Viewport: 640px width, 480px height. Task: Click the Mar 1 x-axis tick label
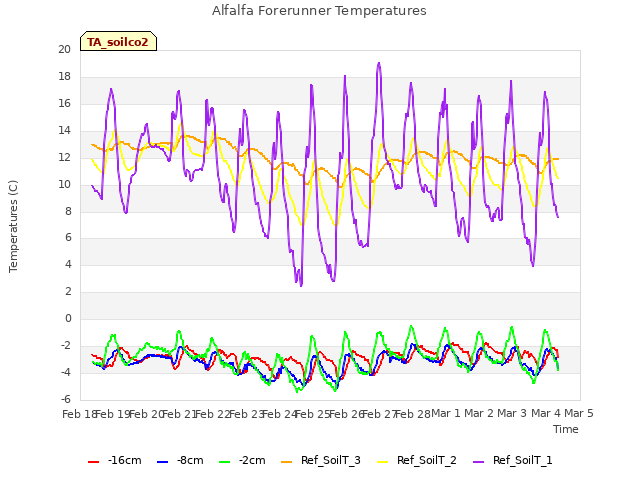click(x=446, y=413)
